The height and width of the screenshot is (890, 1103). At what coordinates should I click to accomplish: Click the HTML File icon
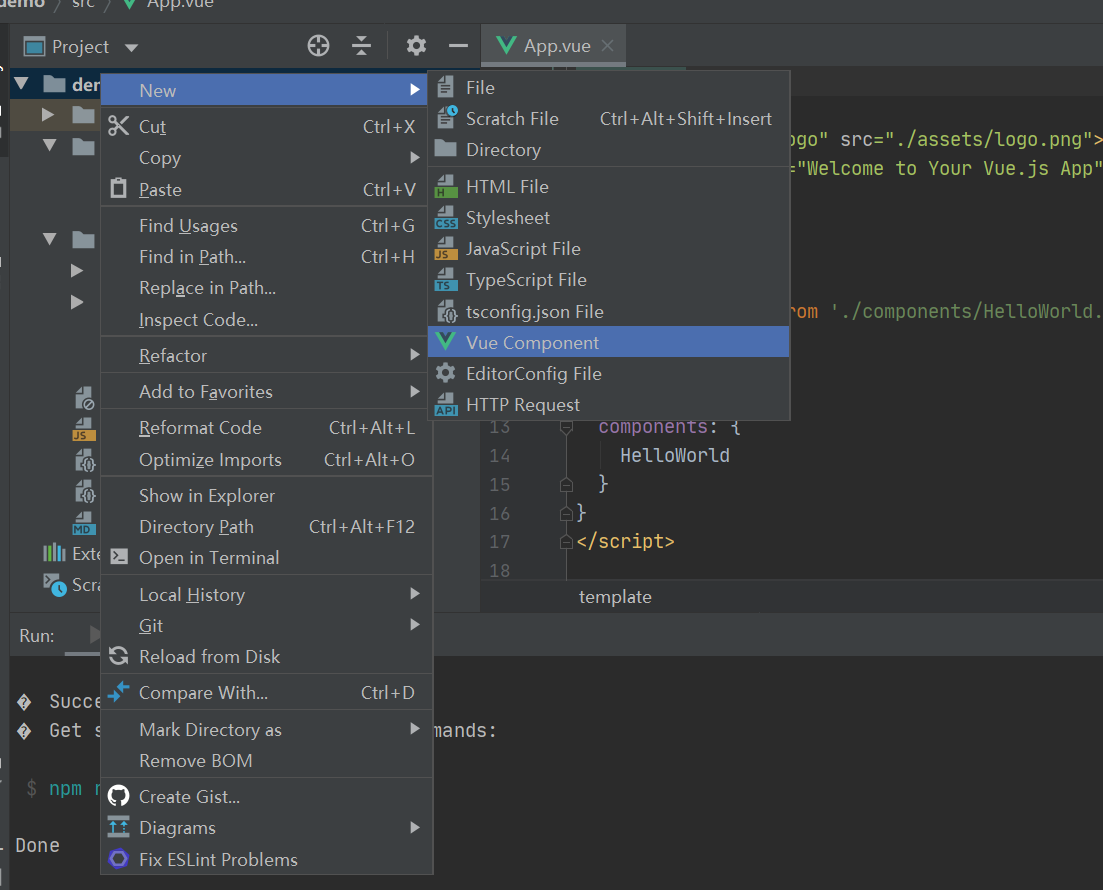(445, 186)
